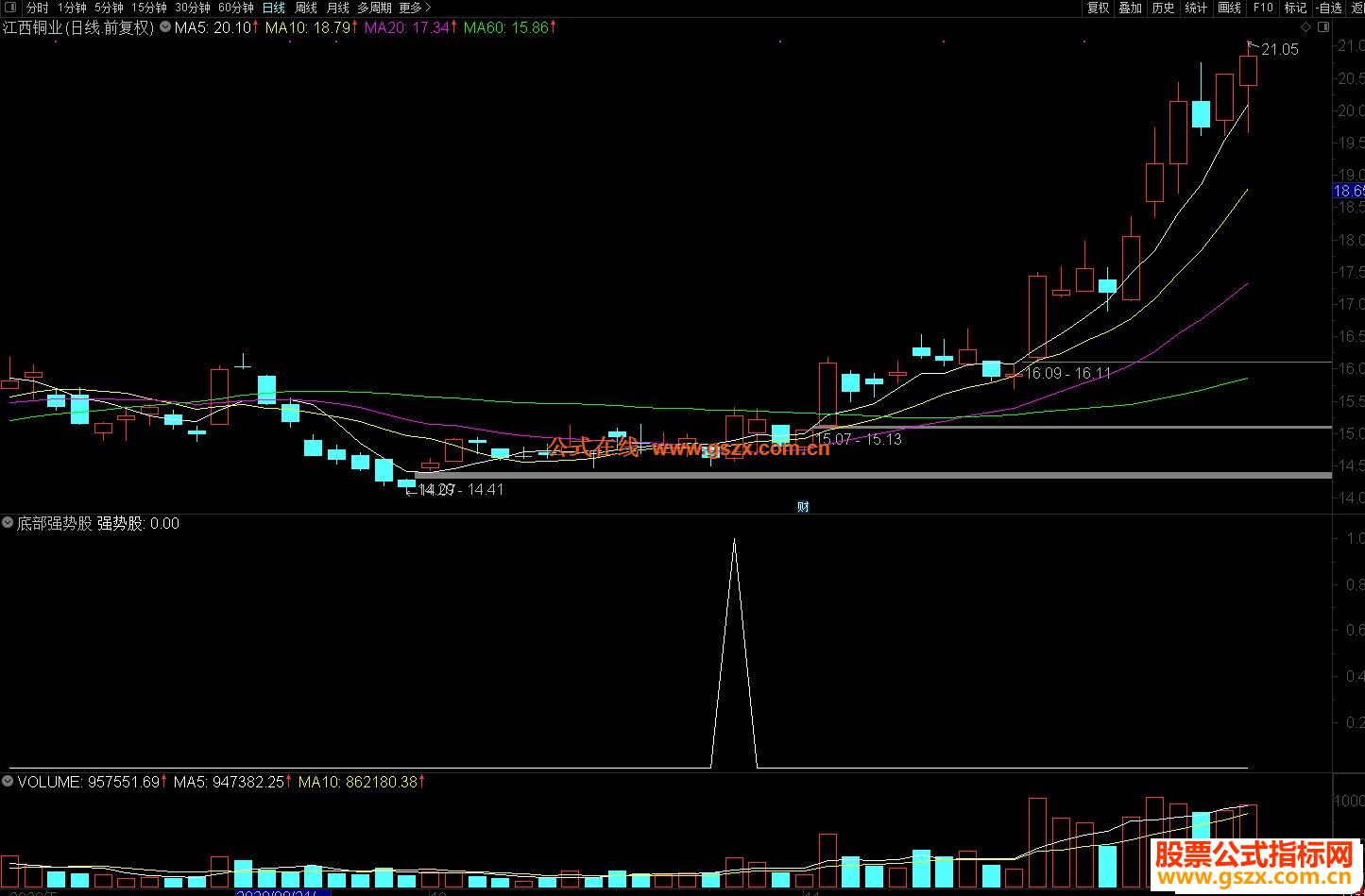Click the 底部强势股 indicator name
The height and width of the screenshot is (896, 1365).
click(x=54, y=523)
